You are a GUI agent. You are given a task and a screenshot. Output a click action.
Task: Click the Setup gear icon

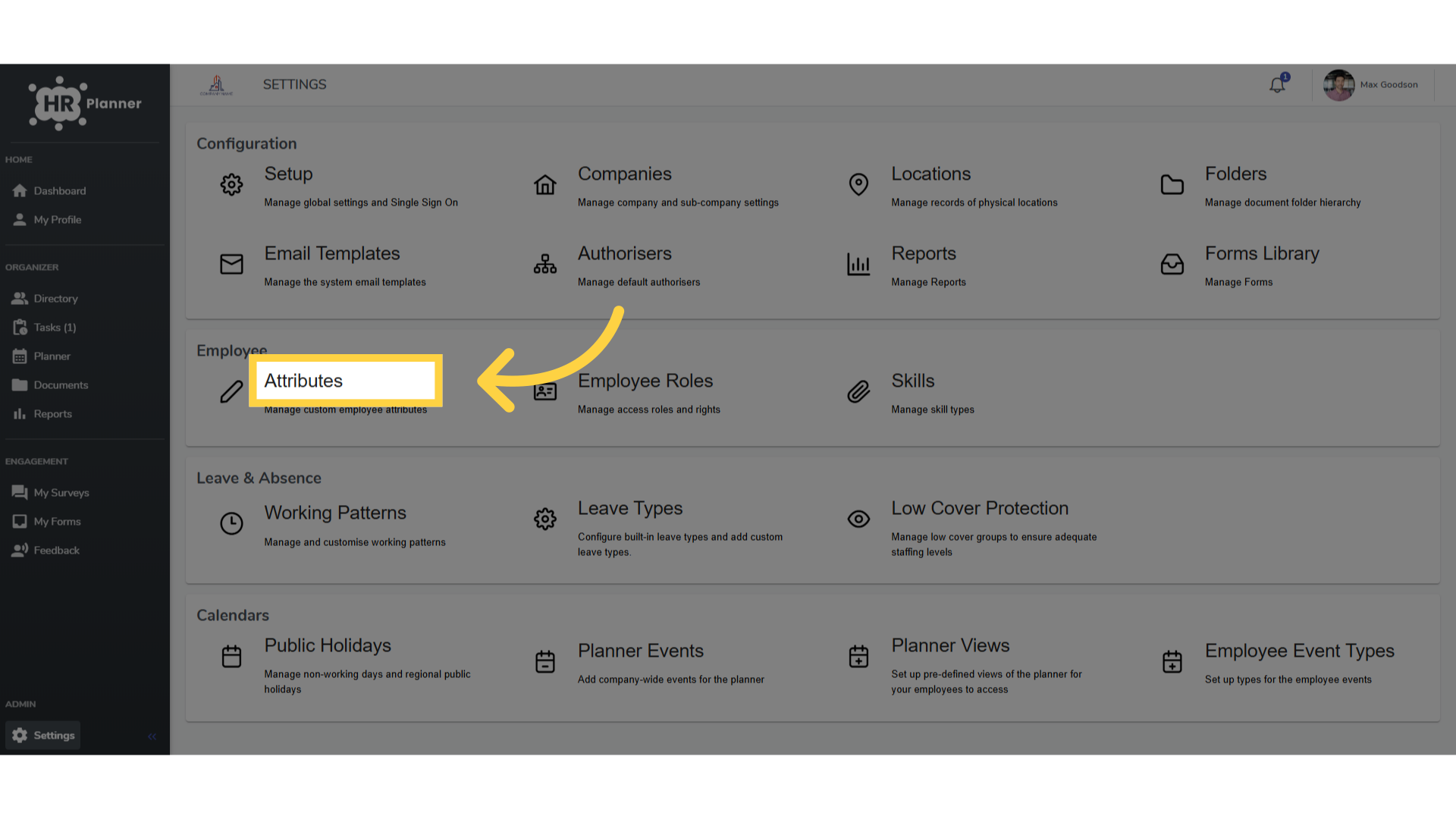point(231,184)
